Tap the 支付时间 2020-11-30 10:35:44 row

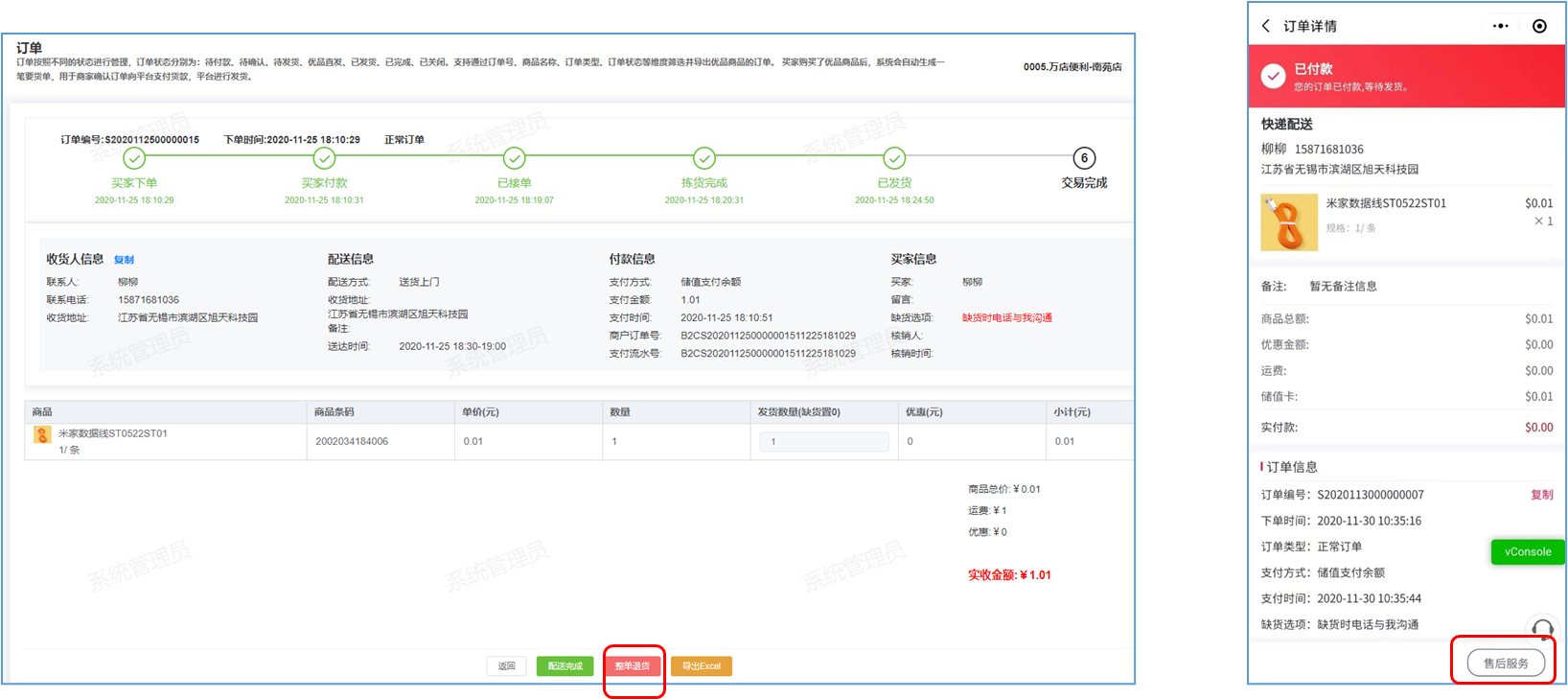(1342, 599)
